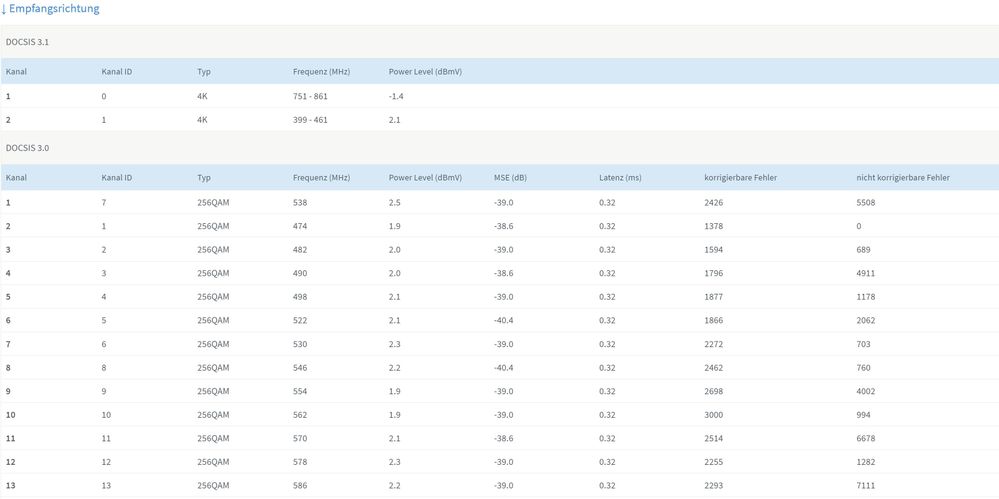Screen dimensions: 999x499
Task: Click correctable error count 1594
Action: pyautogui.click(x=714, y=250)
